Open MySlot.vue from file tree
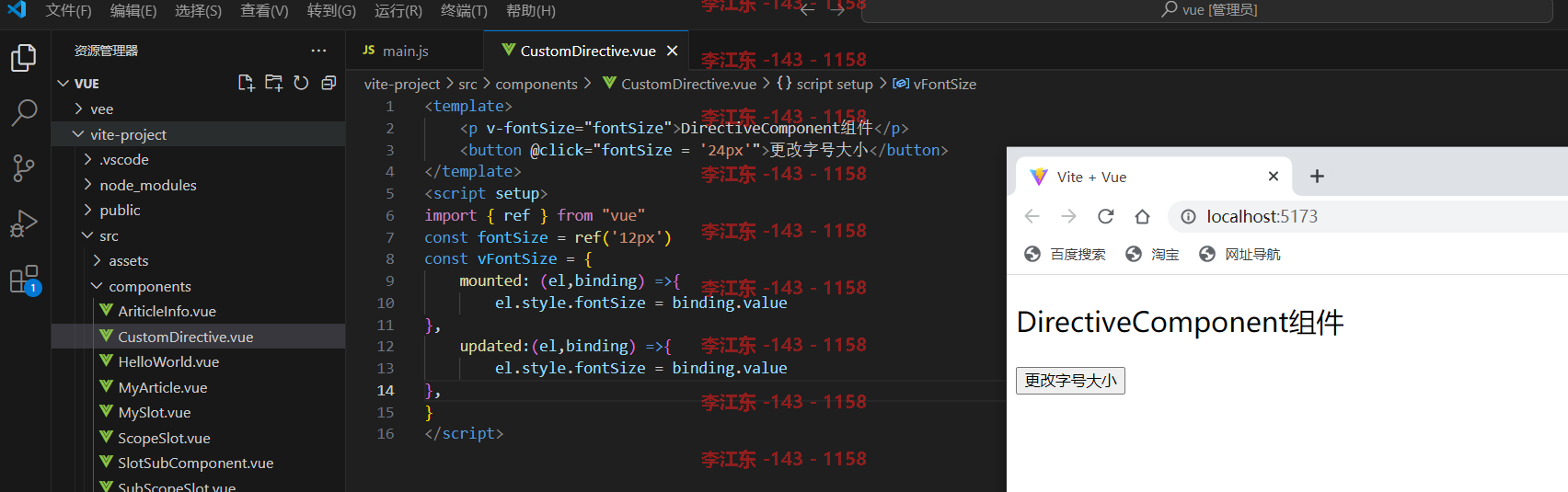Image resolution: width=1568 pixels, height=492 pixels. 198,412
